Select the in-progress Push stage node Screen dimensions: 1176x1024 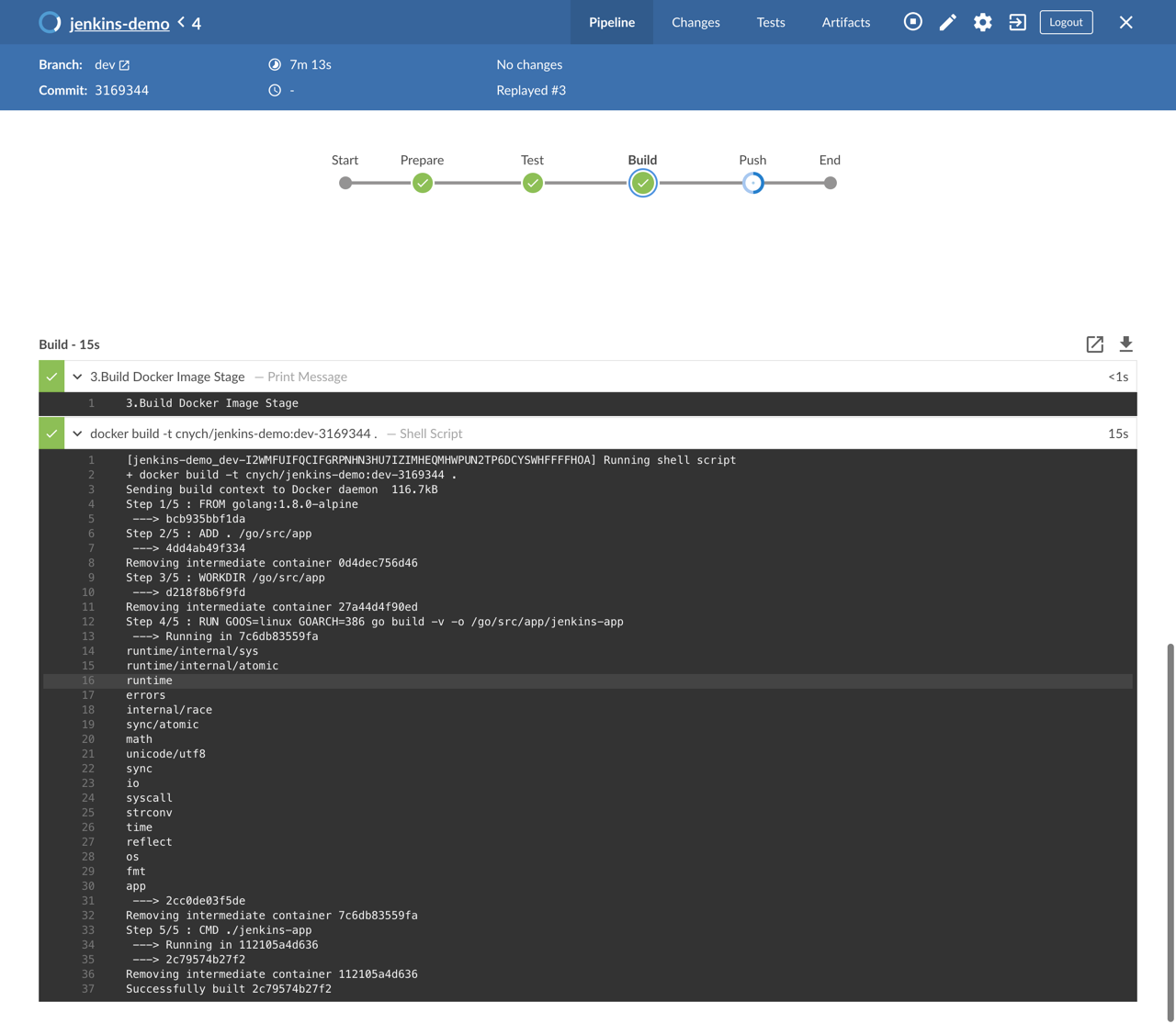tap(752, 183)
